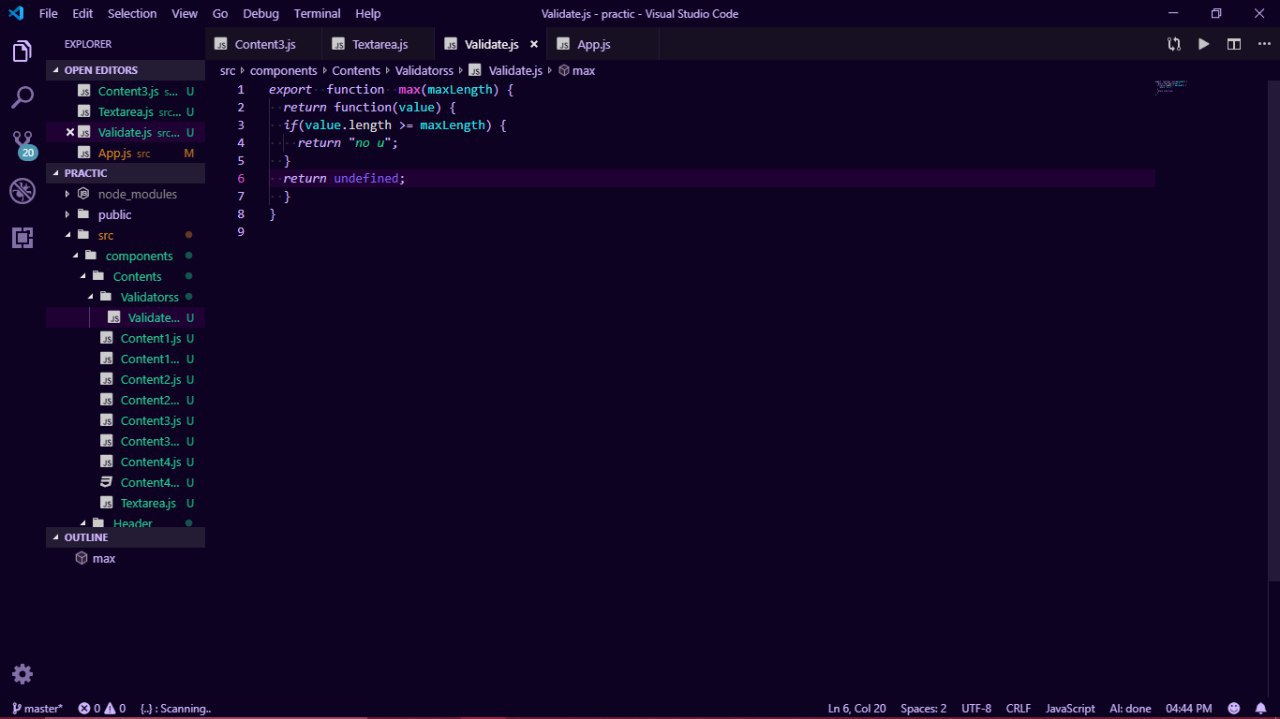
Task: Split the editor to the right
Action: pos(1234,44)
